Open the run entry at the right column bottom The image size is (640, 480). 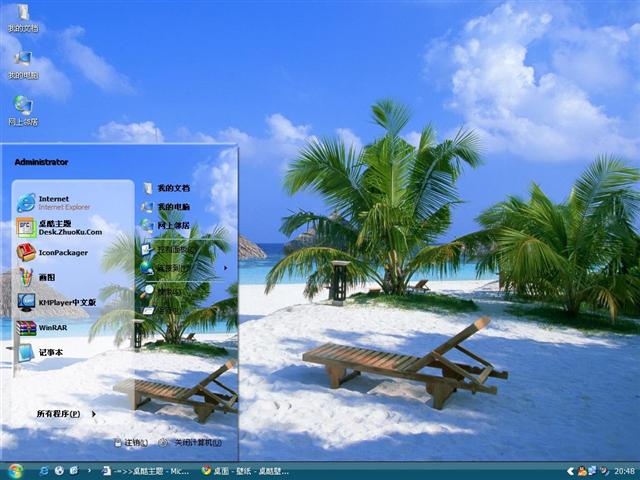click(163, 311)
